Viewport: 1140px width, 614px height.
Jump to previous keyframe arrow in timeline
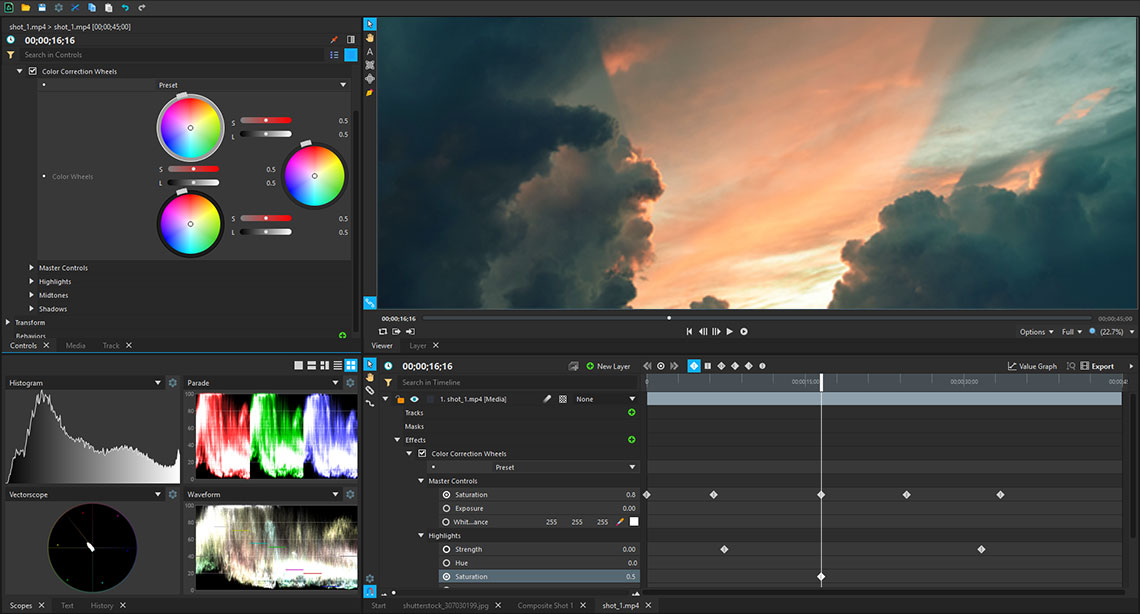[x=647, y=366]
